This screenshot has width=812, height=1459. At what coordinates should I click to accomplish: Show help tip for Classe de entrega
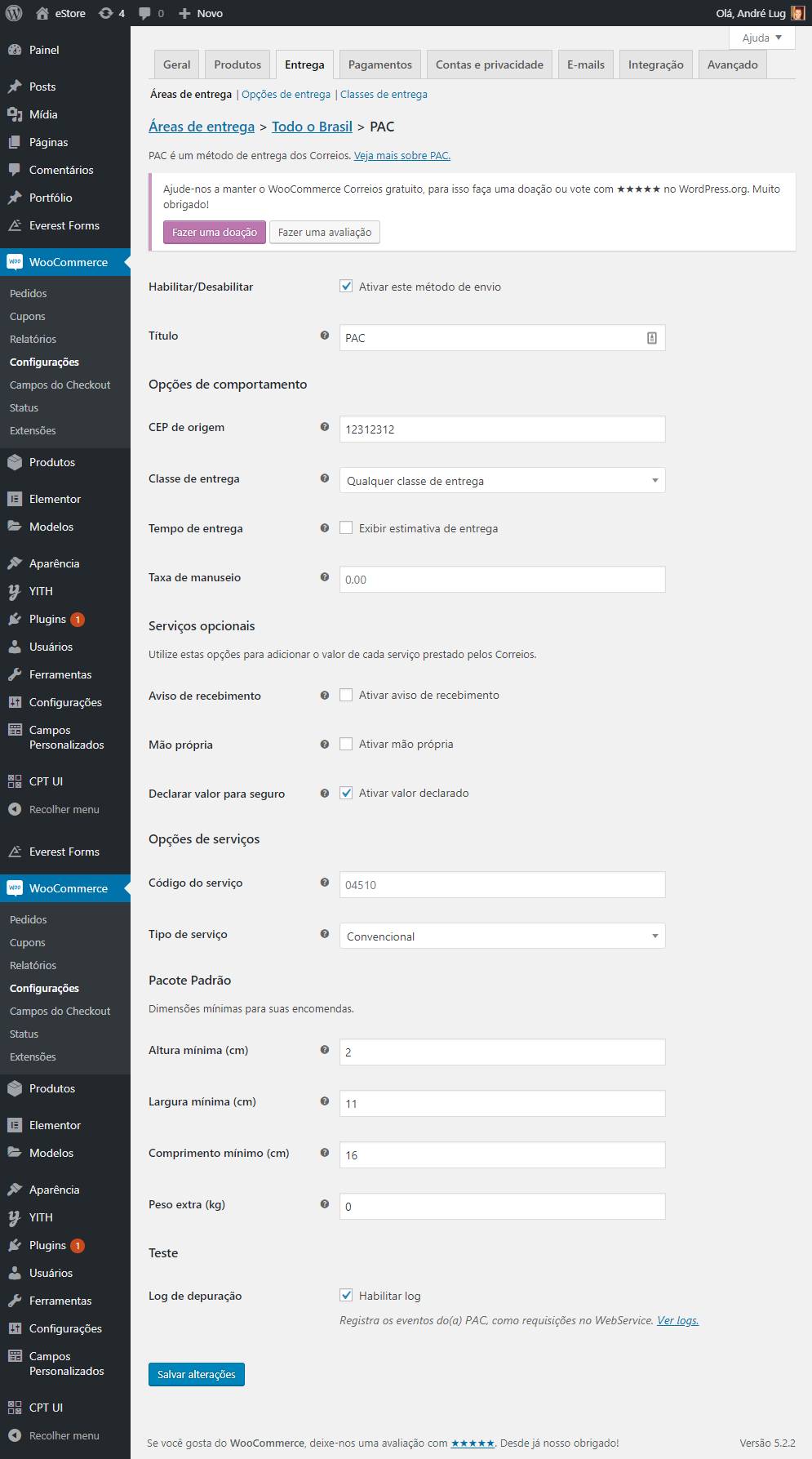point(325,478)
